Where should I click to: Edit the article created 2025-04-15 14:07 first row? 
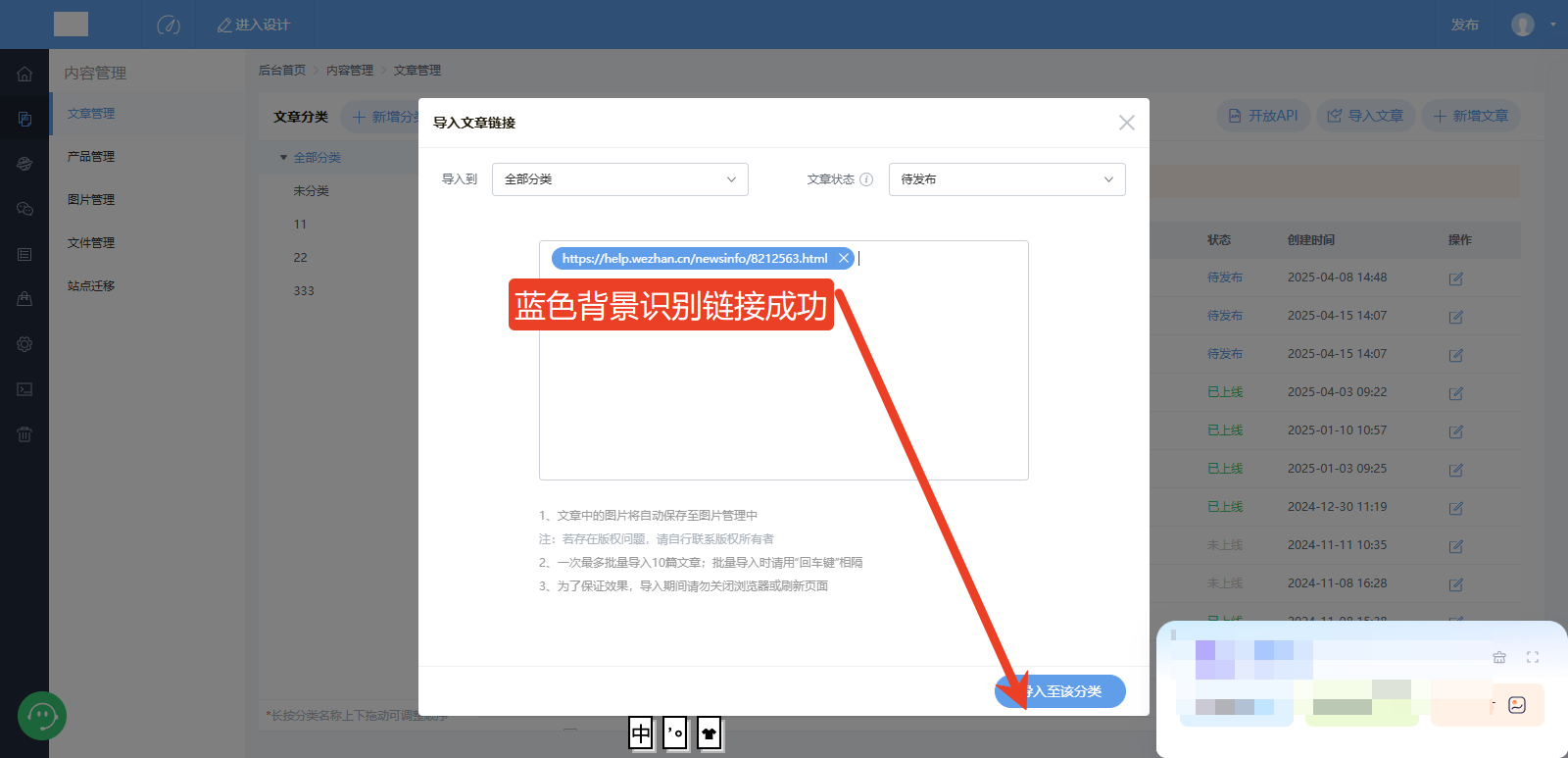[x=1456, y=317]
